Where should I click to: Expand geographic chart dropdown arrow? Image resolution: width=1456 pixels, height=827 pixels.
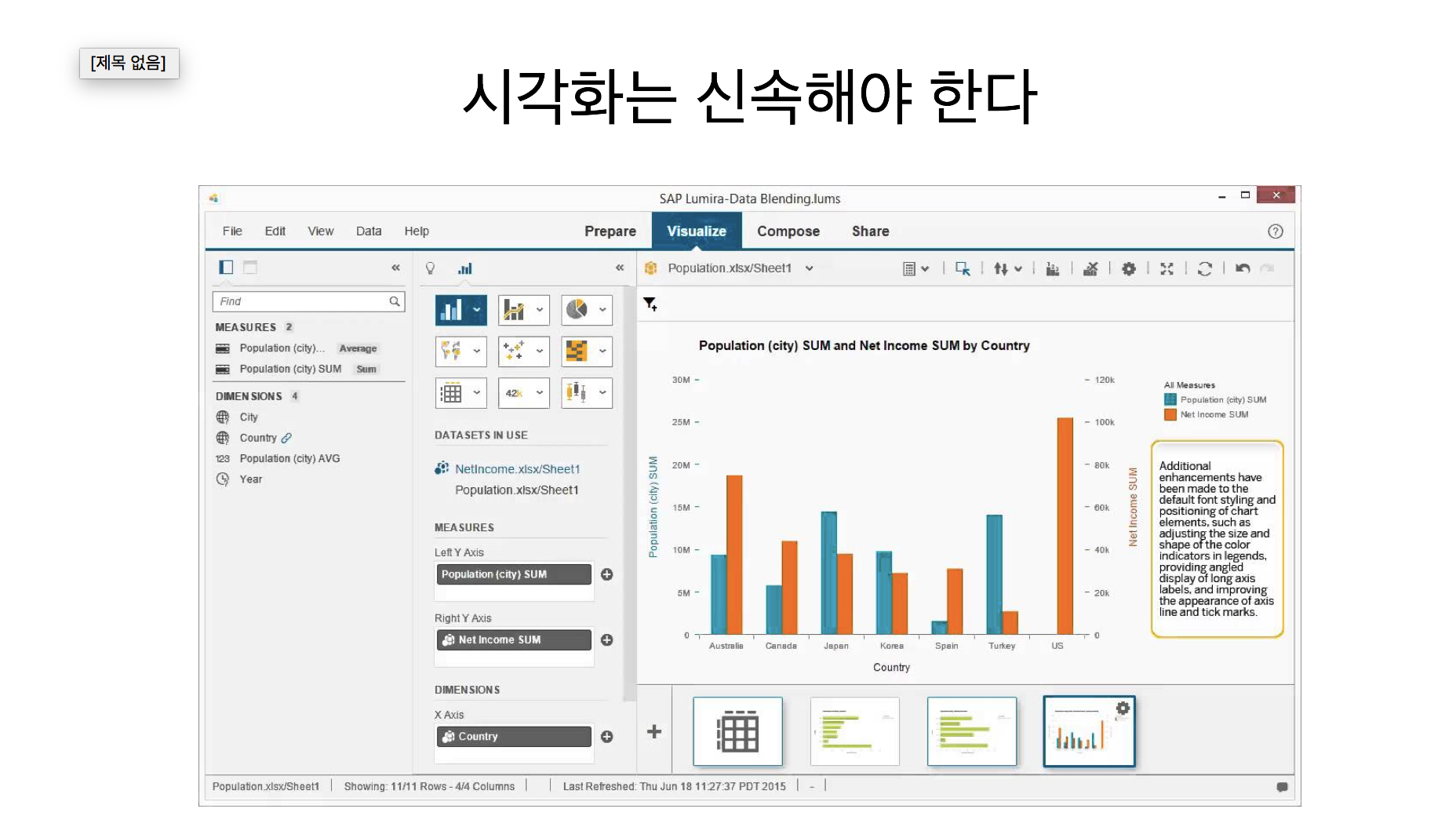pyautogui.click(x=476, y=351)
